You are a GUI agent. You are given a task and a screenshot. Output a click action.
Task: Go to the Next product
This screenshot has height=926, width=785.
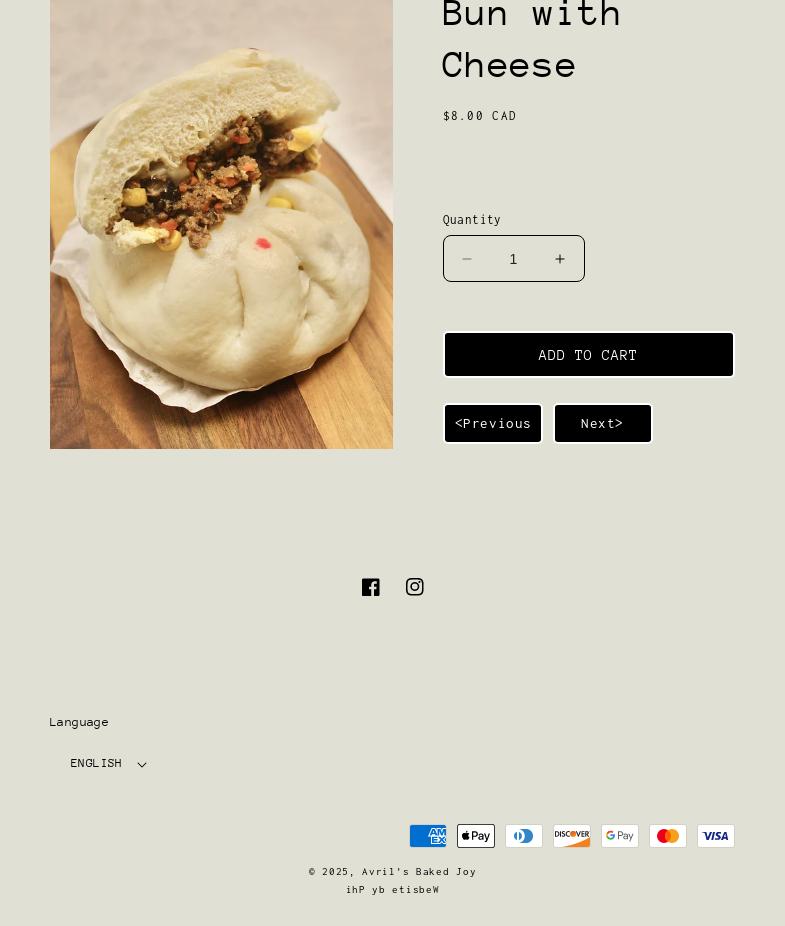click(x=602, y=423)
